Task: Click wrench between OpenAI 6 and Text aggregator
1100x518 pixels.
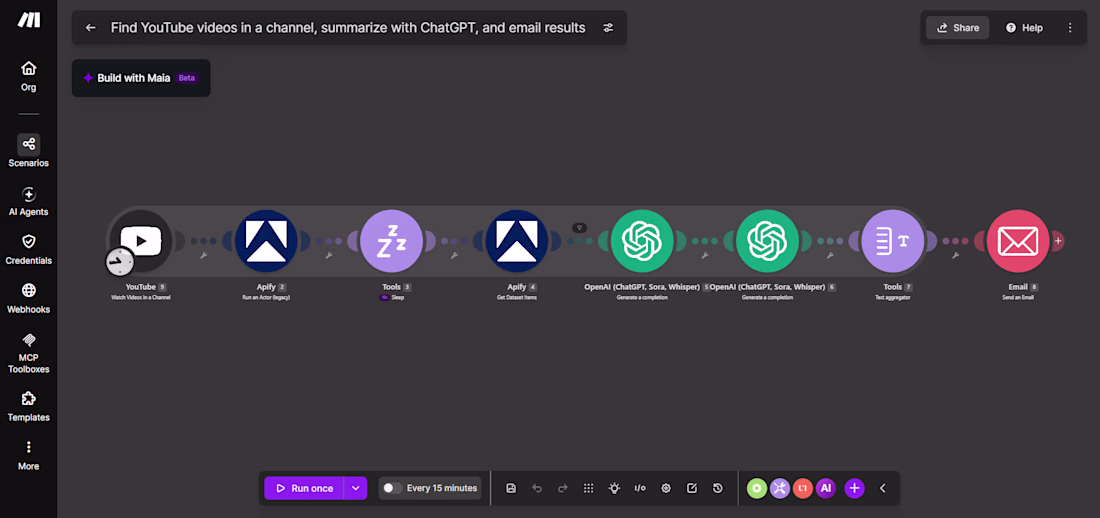Action: 830,255
